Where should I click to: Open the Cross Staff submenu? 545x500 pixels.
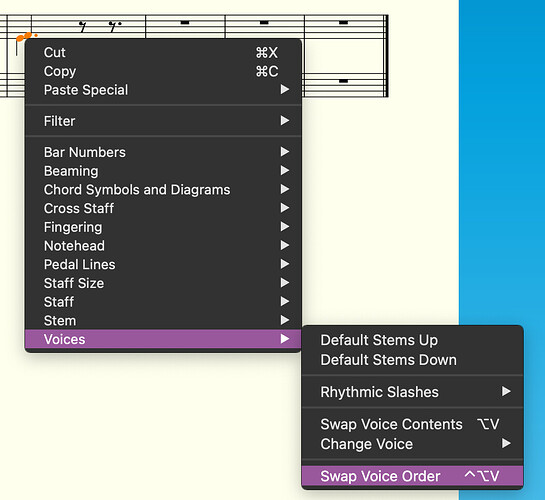(x=163, y=208)
